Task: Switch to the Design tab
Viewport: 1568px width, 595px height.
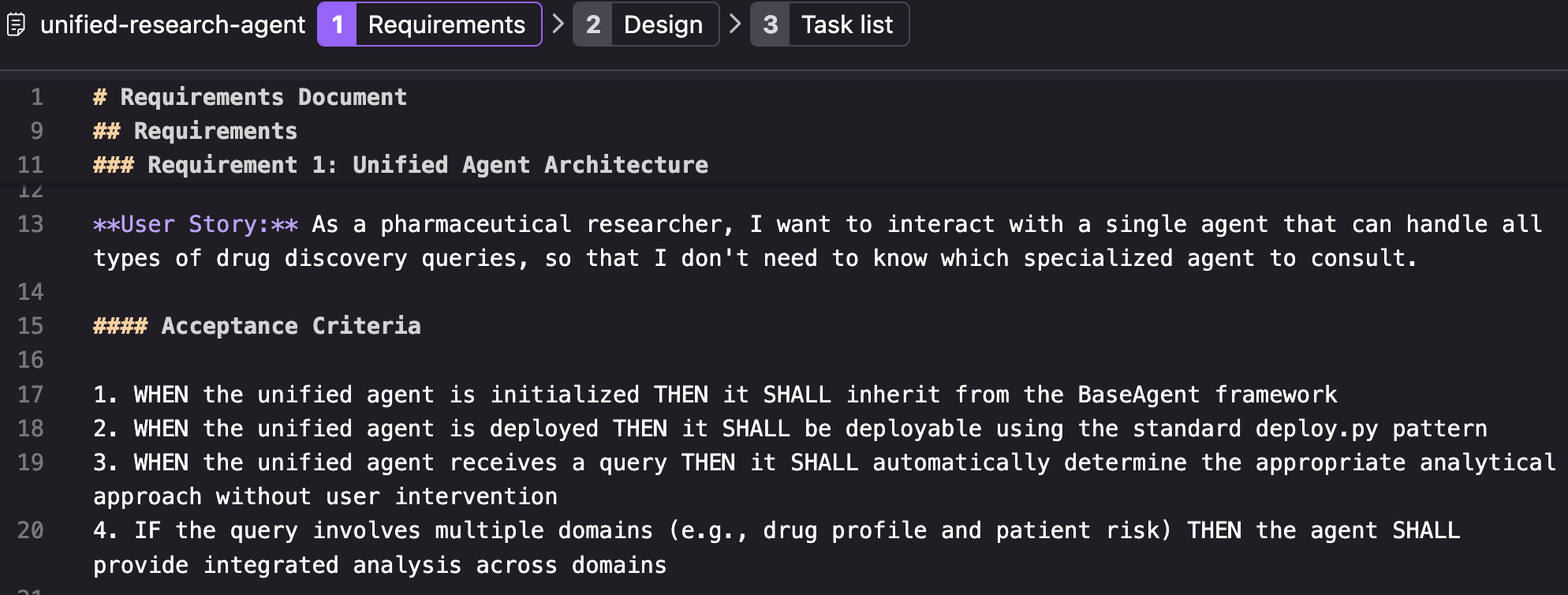Action: [663, 24]
